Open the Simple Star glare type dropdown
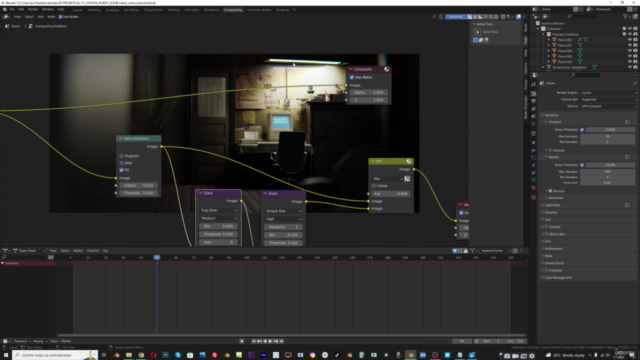The image size is (640, 360). (283, 211)
